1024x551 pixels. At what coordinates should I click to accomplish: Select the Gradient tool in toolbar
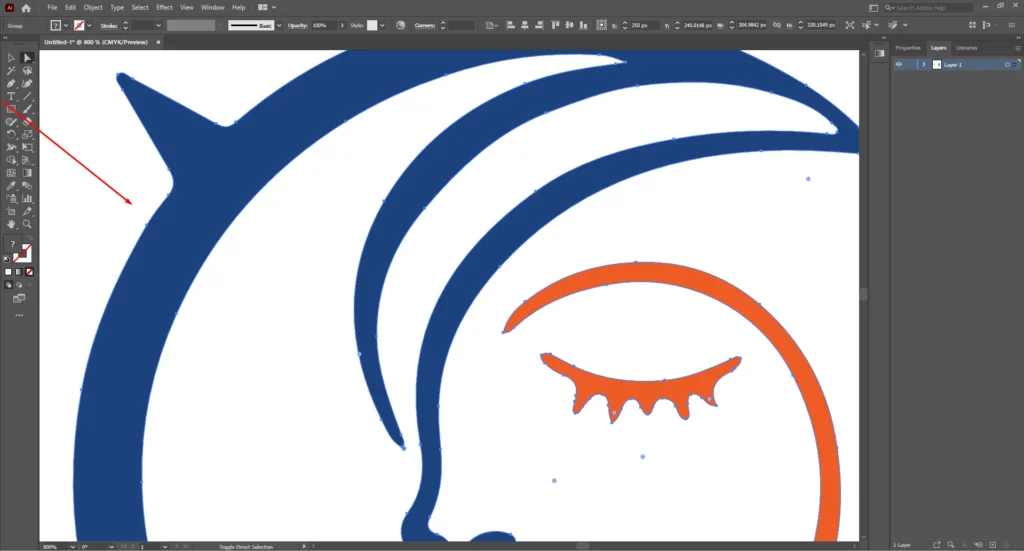27,173
